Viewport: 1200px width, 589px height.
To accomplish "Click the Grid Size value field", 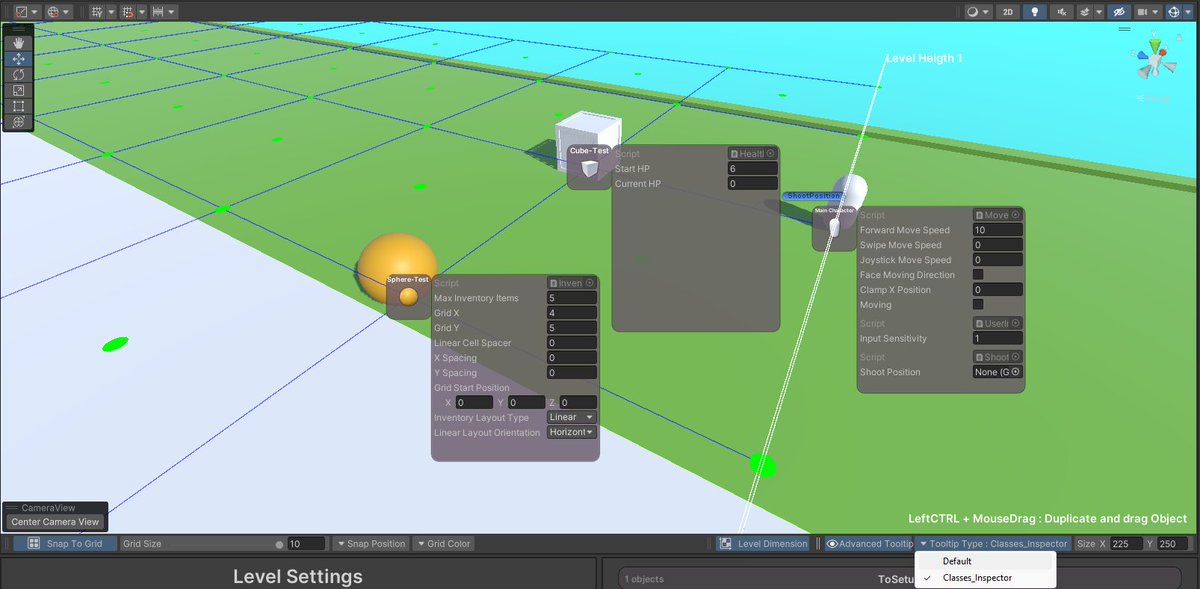I will pyautogui.click(x=306, y=544).
